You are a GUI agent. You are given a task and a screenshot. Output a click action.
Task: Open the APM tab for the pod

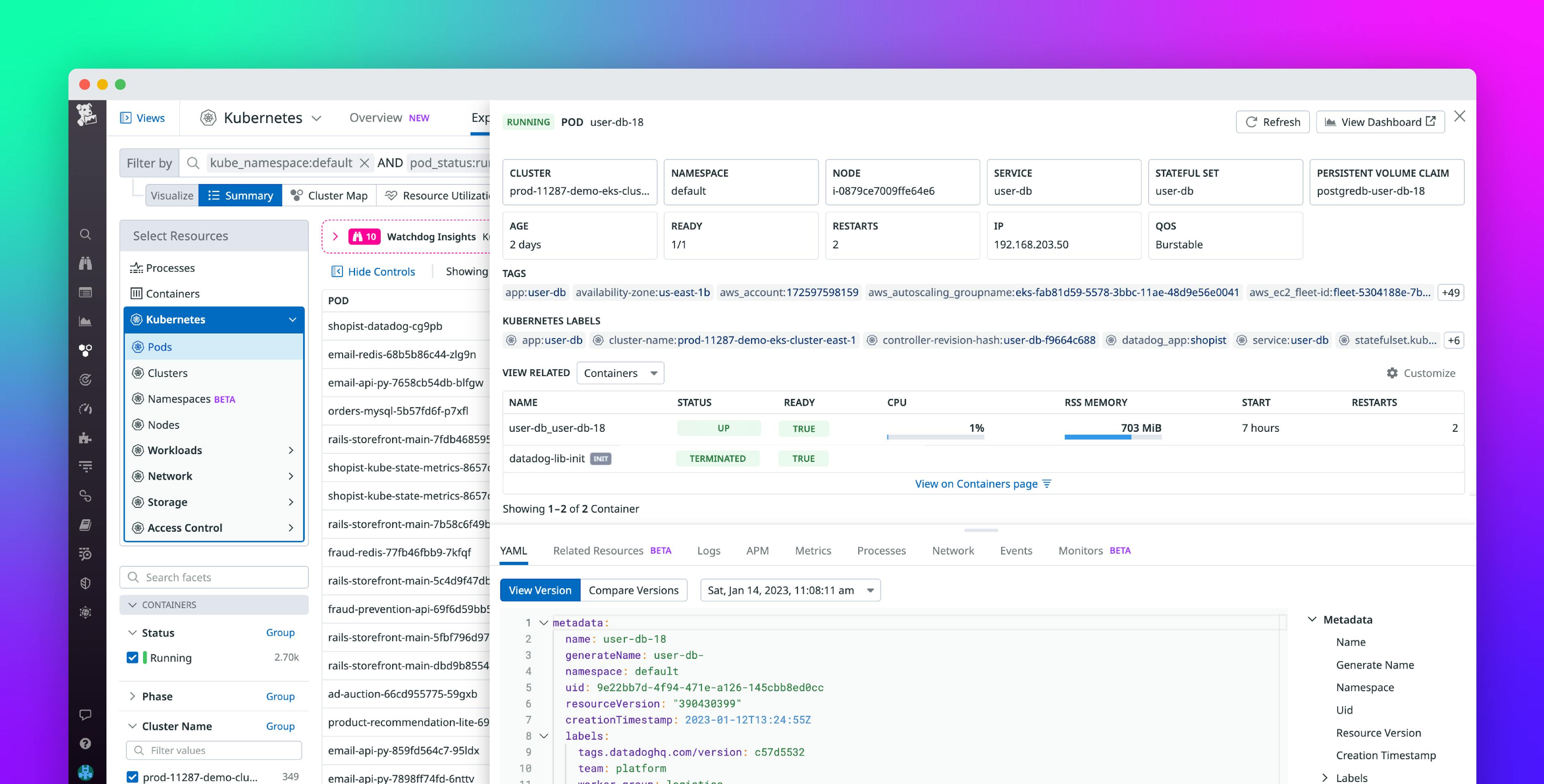pyautogui.click(x=758, y=551)
